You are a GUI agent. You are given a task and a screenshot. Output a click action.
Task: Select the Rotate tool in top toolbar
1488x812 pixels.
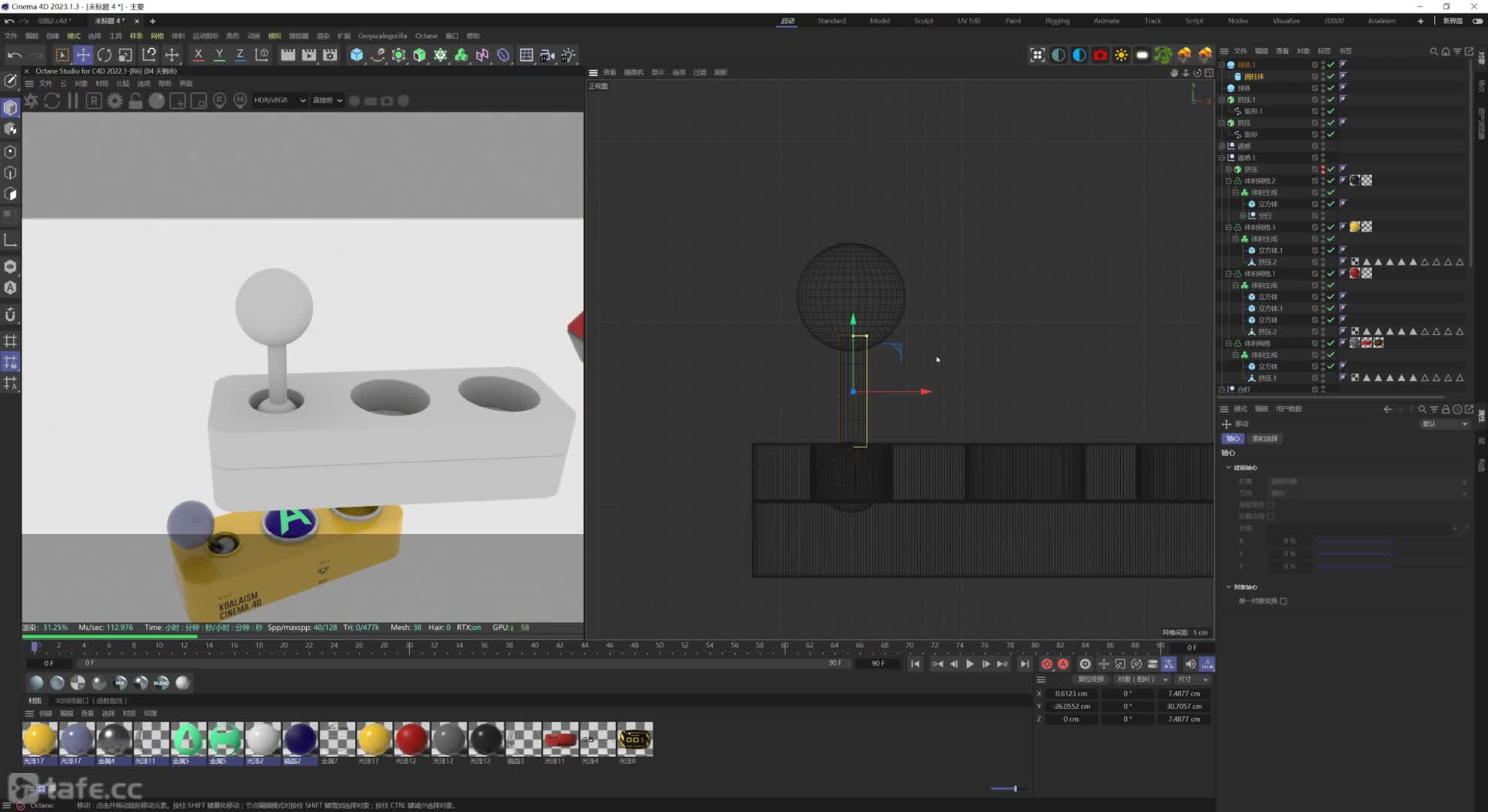pyautogui.click(x=105, y=55)
